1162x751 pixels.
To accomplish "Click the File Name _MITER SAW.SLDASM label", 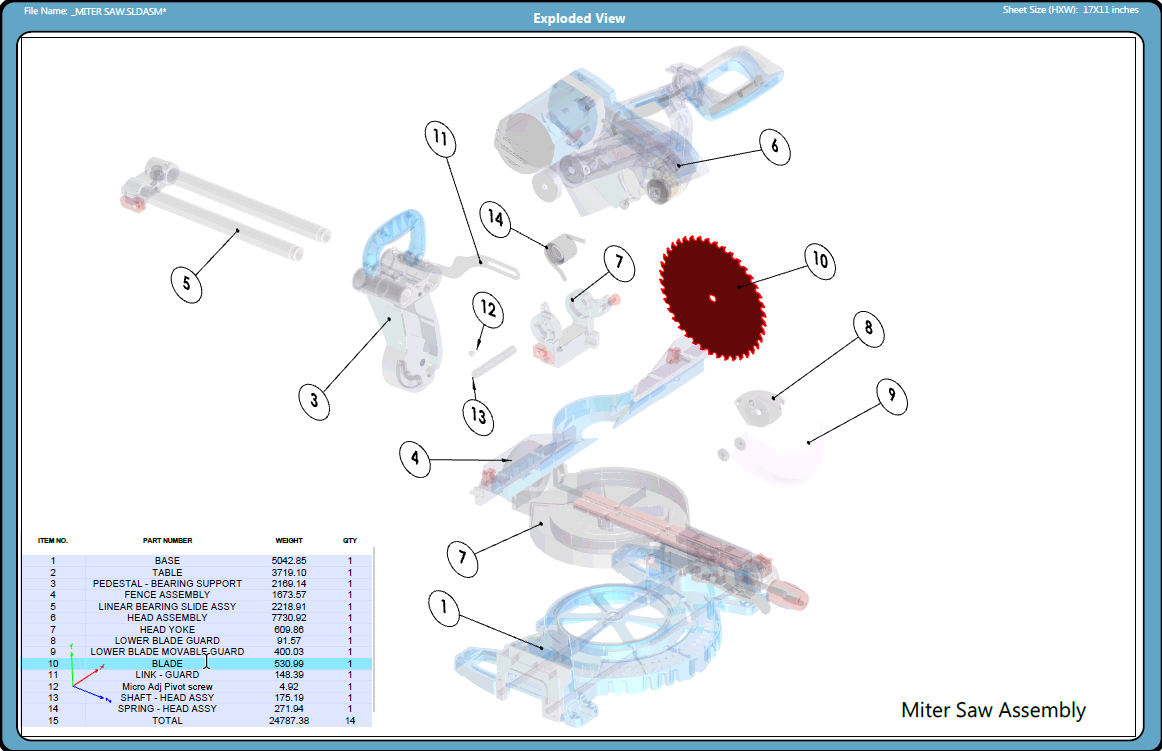I will [95, 11].
